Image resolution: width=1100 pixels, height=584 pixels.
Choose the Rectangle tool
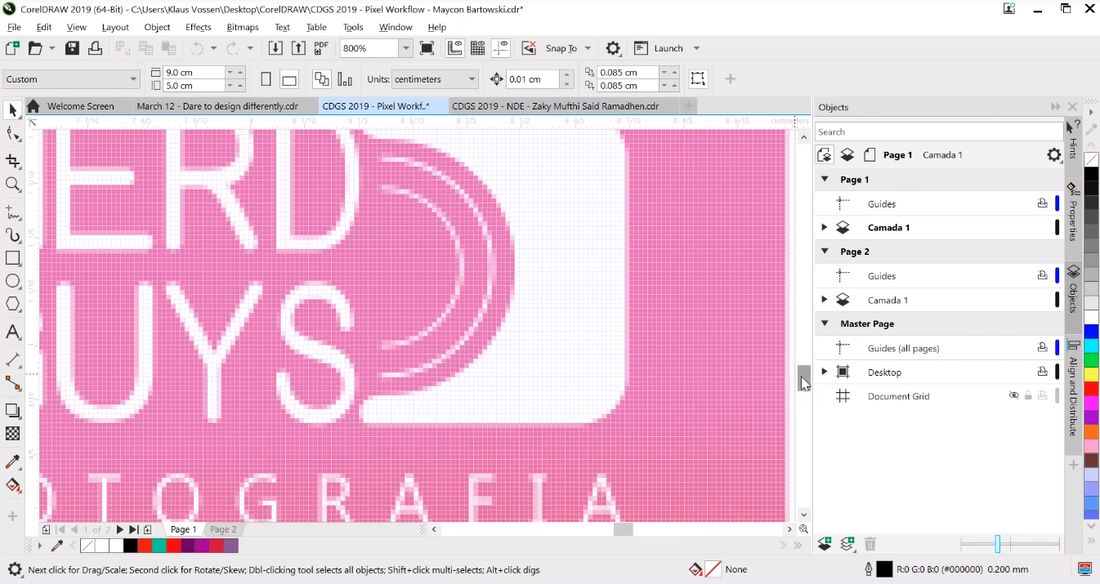[13, 259]
